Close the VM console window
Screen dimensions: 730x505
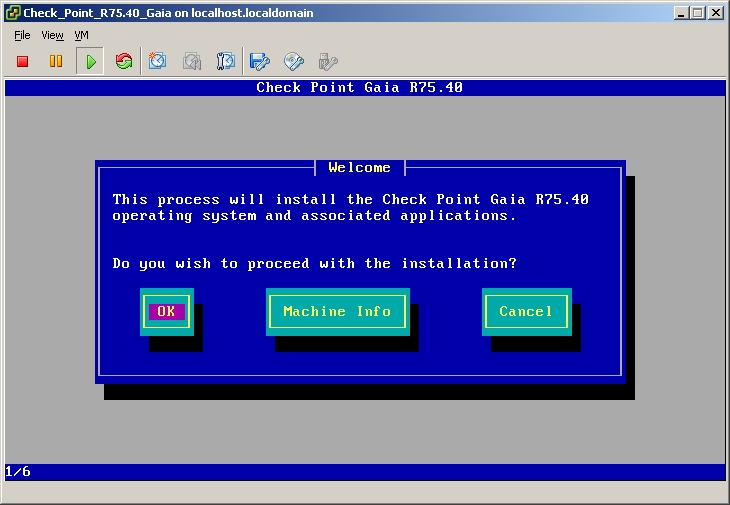click(x=716, y=13)
